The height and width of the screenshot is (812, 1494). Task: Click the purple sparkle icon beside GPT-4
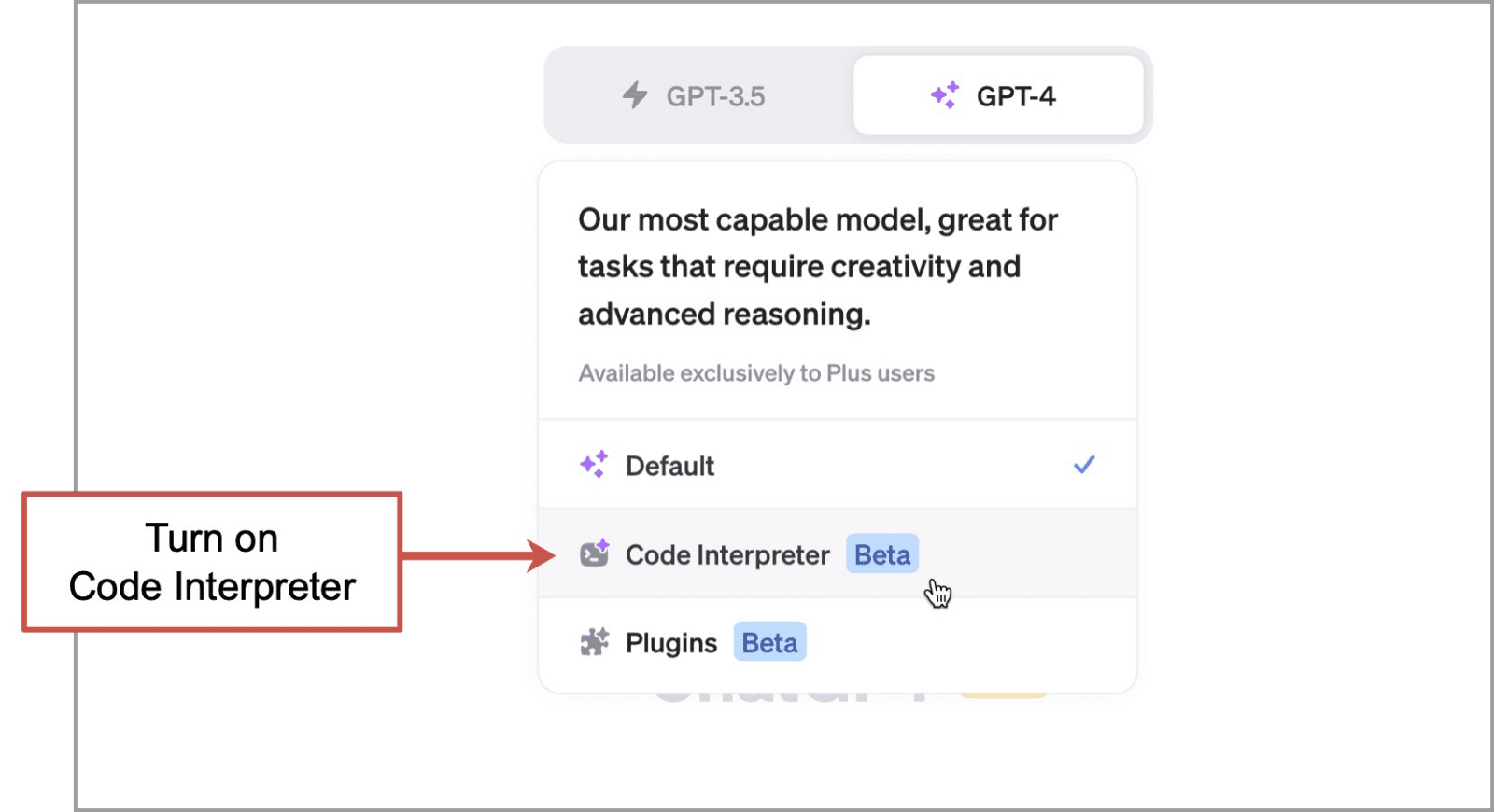[945, 95]
